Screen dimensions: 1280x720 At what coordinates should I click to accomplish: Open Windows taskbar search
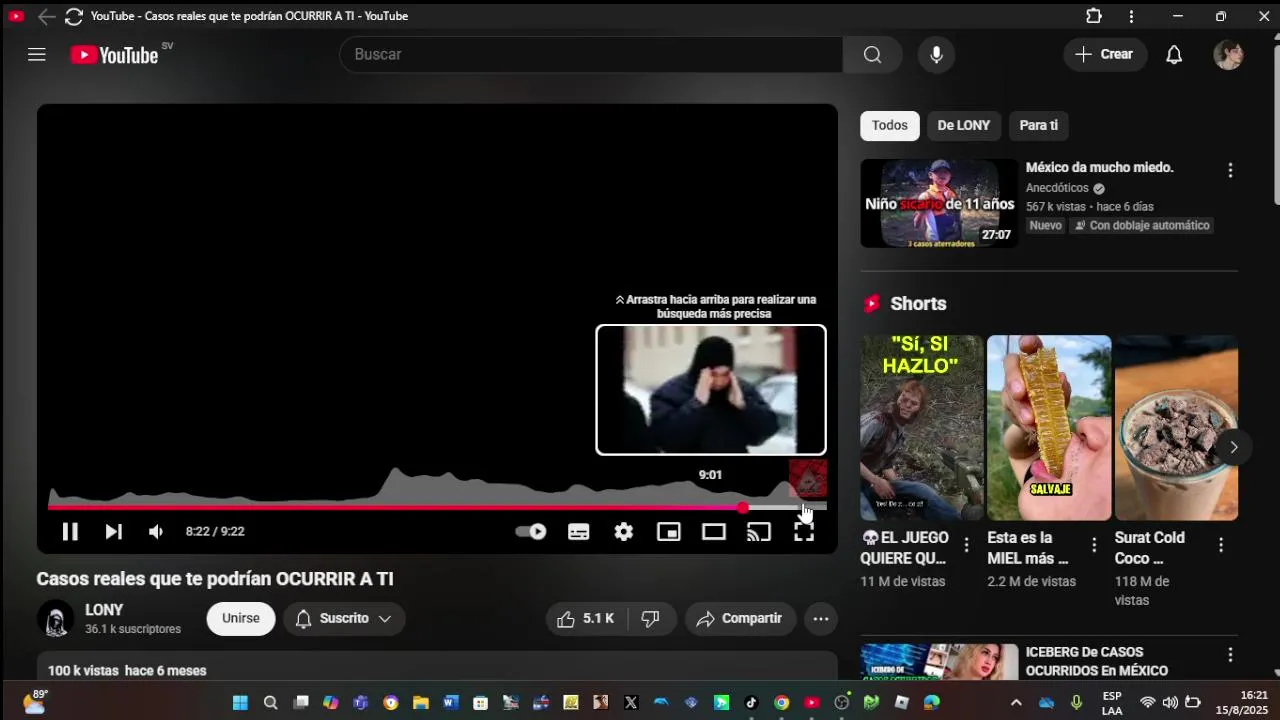270,703
